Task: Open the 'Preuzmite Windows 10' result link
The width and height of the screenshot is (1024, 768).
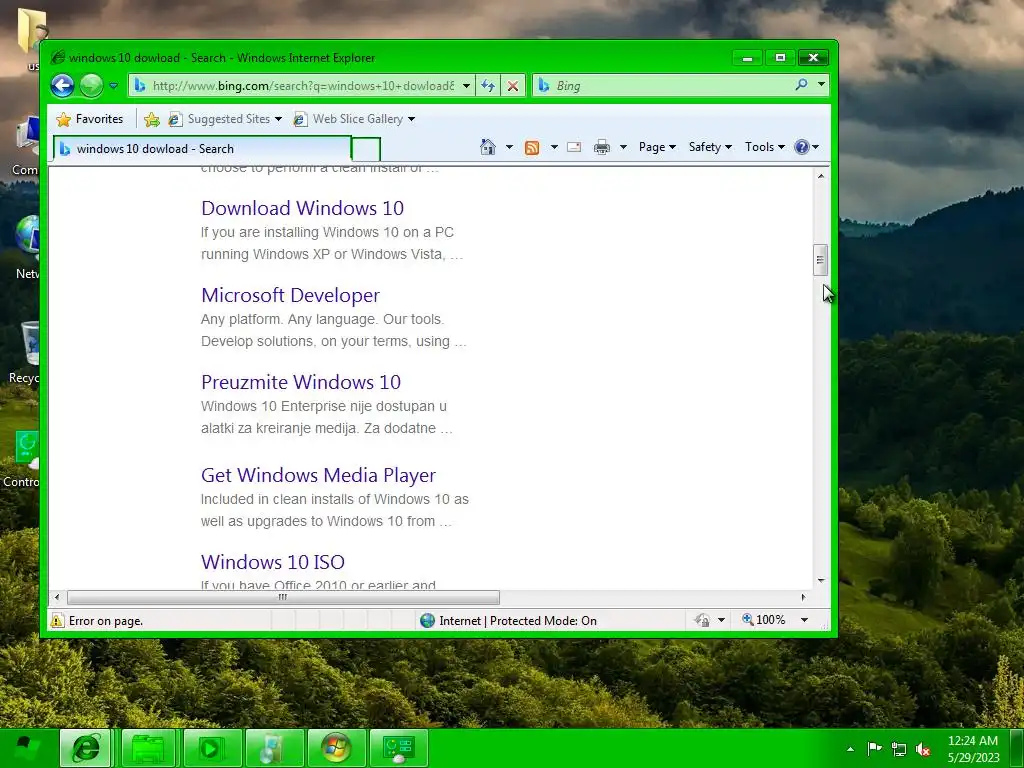Action: point(301,382)
